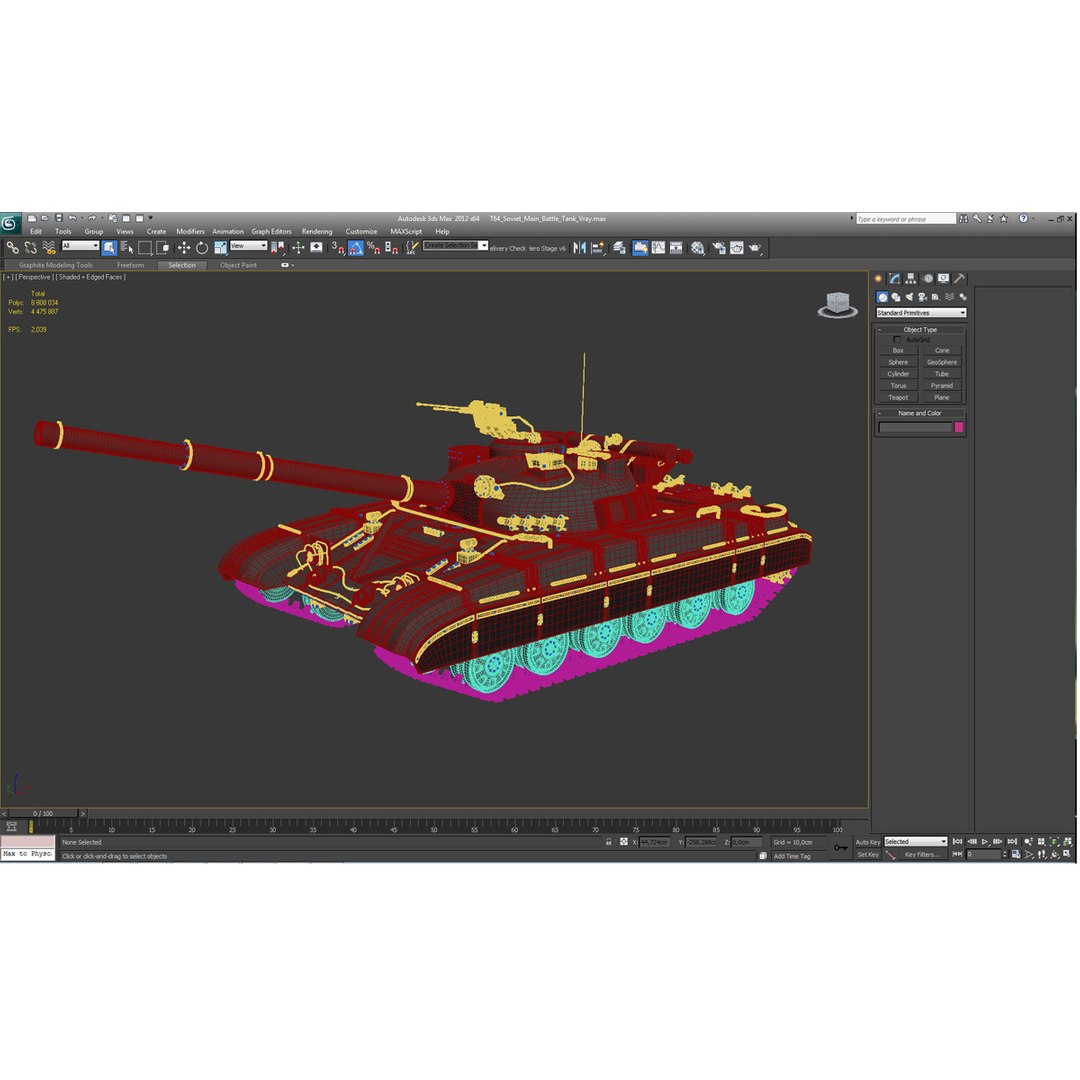Toggle Absolute/Offset transform type-in mode
The height and width of the screenshot is (1080, 1080).
(x=624, y=842)
